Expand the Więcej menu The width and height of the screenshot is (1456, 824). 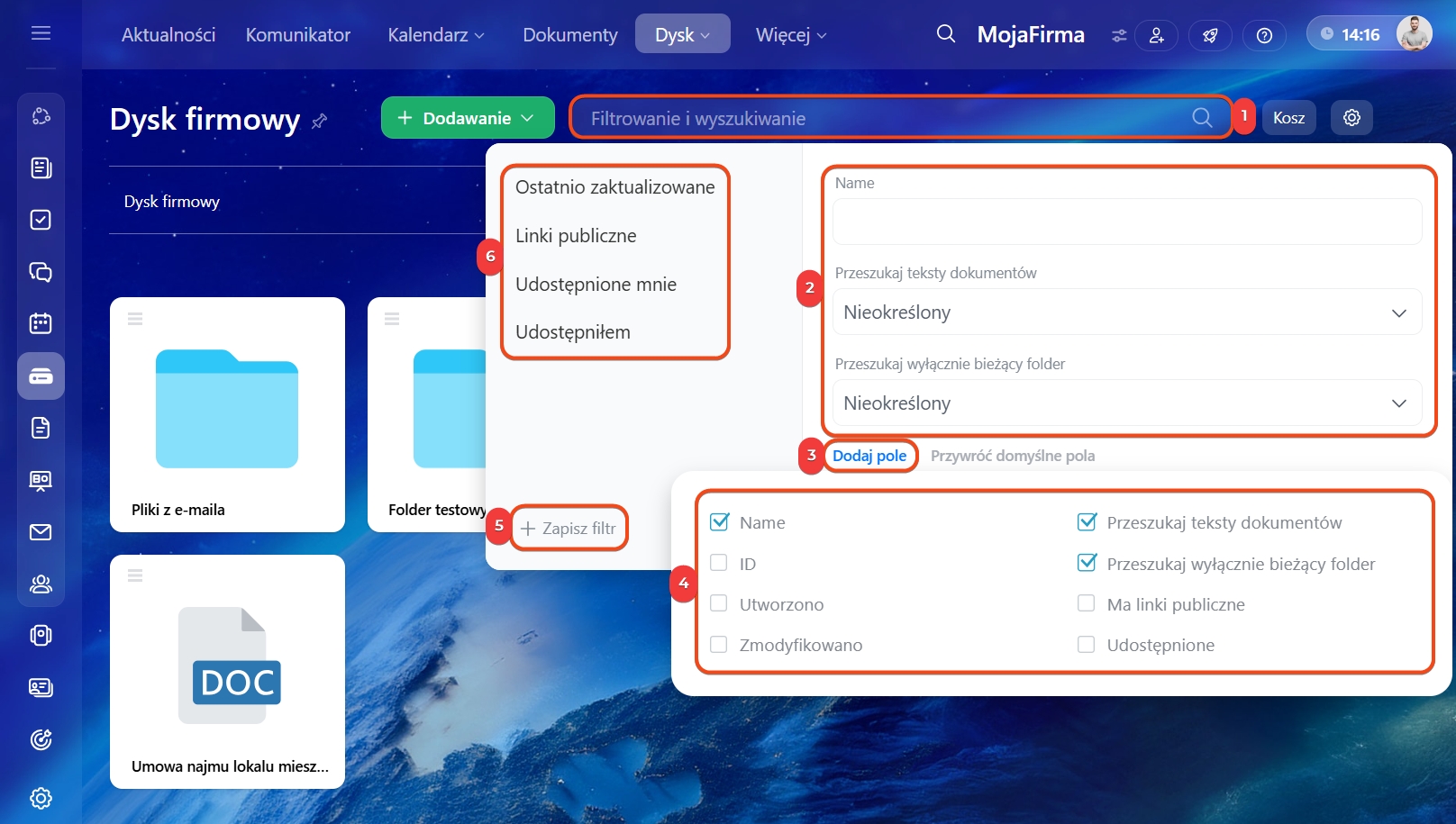tap(791, 35)
